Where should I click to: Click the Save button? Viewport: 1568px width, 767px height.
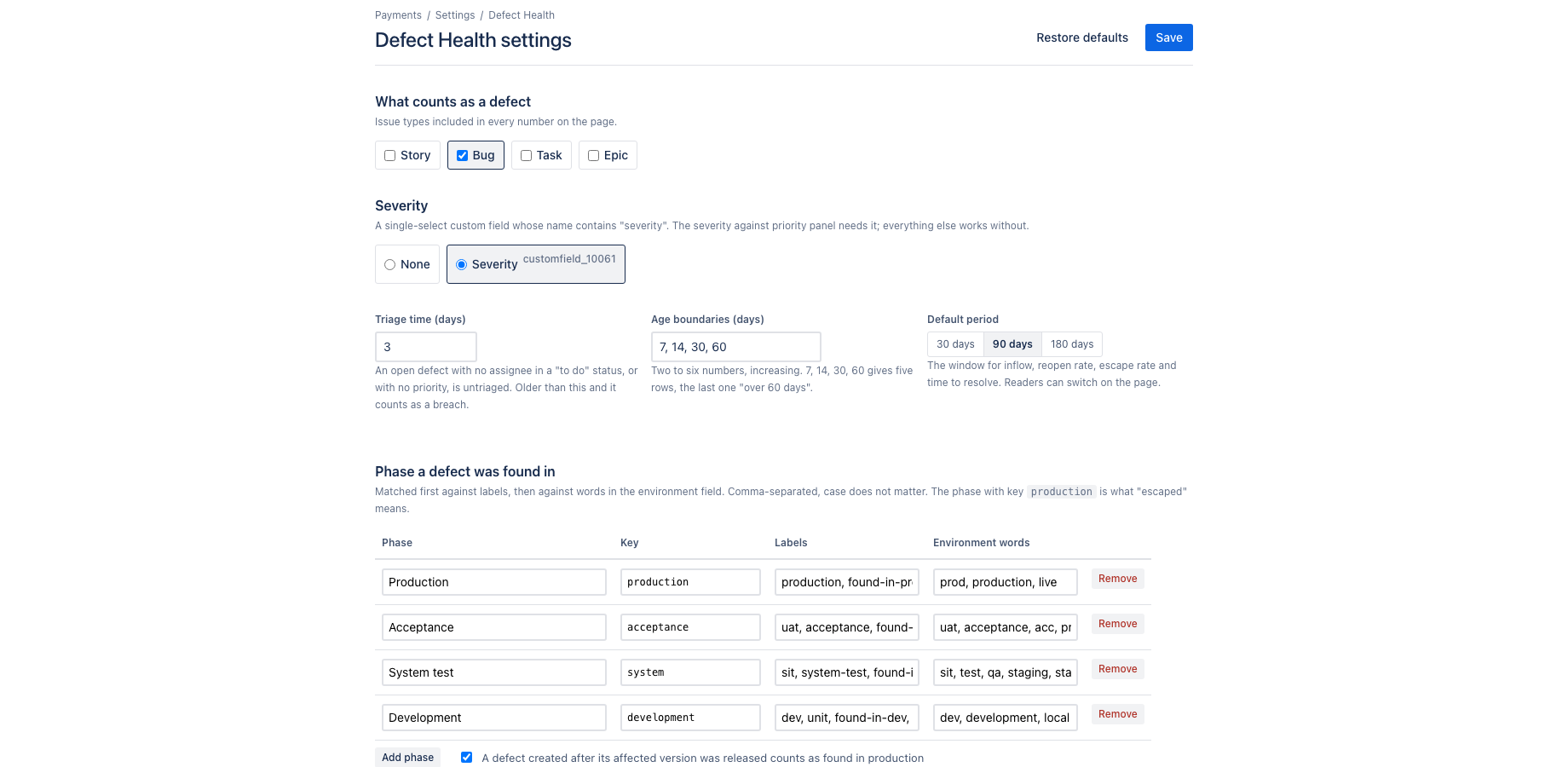point(1169,37)
